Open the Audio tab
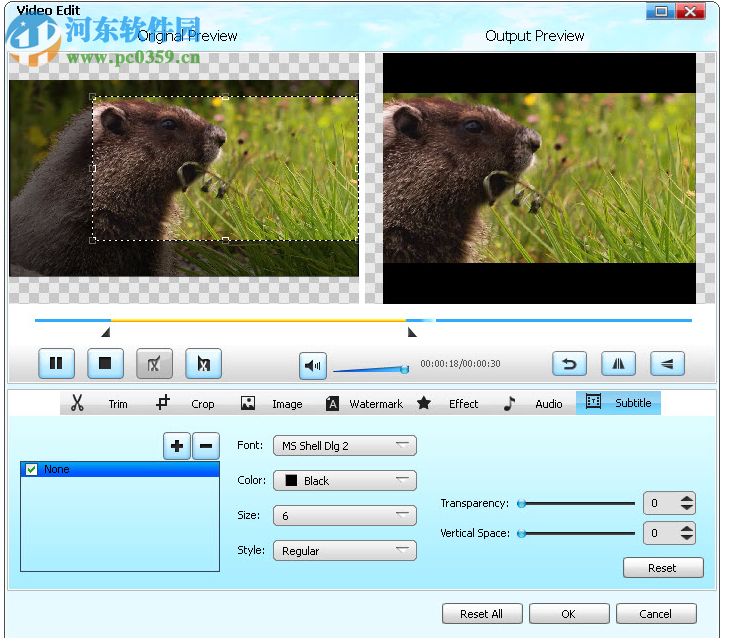Screen dimensions: 729x638 (549, 404)
